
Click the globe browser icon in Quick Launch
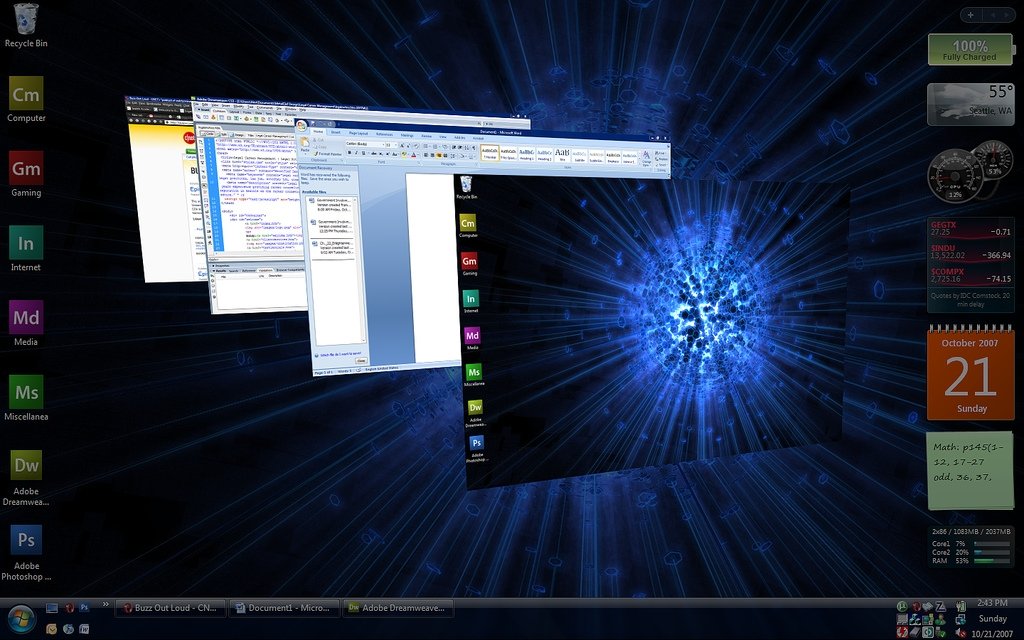pyautogui.click(x=69, y=629)
